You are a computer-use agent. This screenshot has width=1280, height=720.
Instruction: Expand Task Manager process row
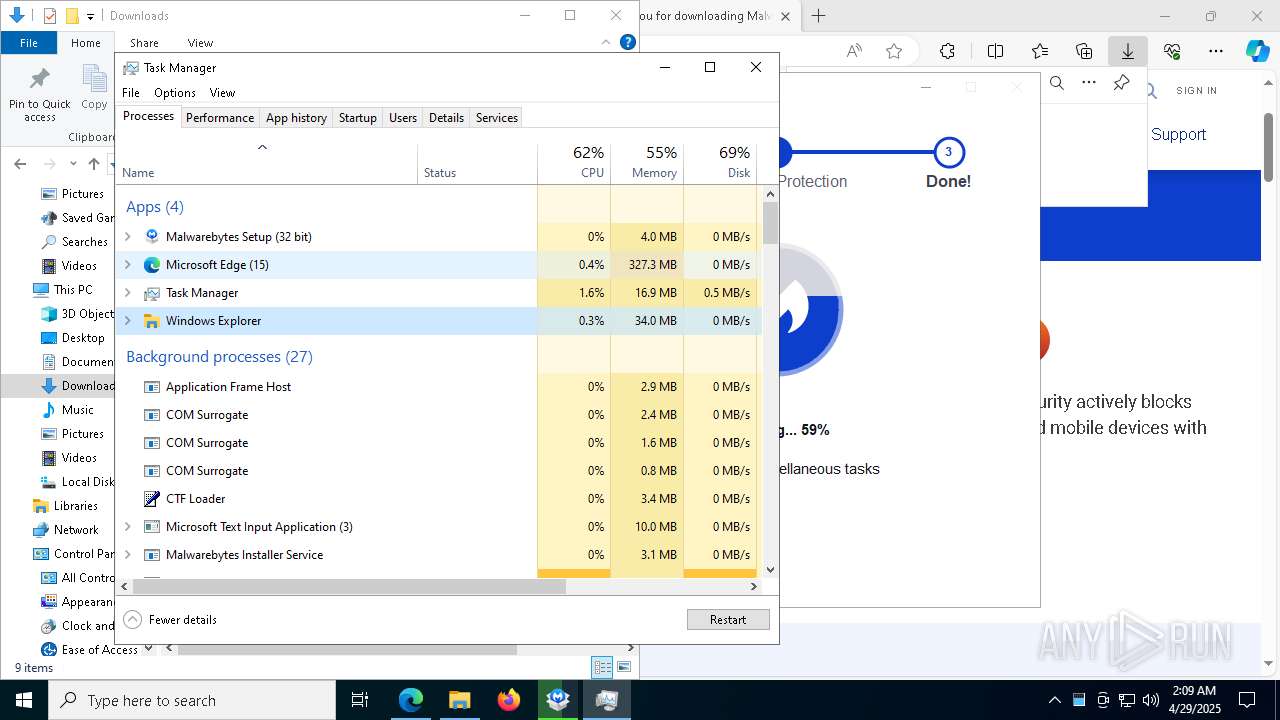(127, 293)
